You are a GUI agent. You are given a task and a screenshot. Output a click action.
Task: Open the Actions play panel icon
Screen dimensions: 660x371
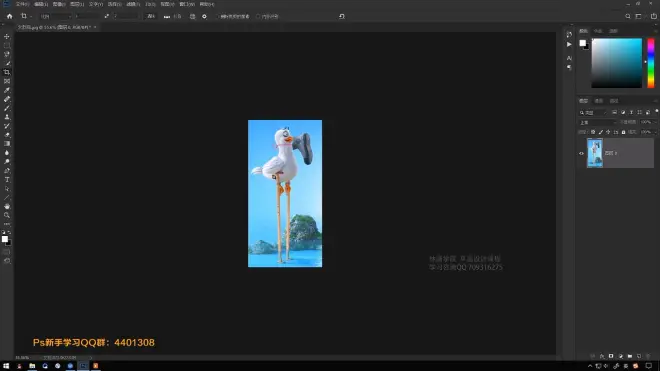[x=569, y=44]
